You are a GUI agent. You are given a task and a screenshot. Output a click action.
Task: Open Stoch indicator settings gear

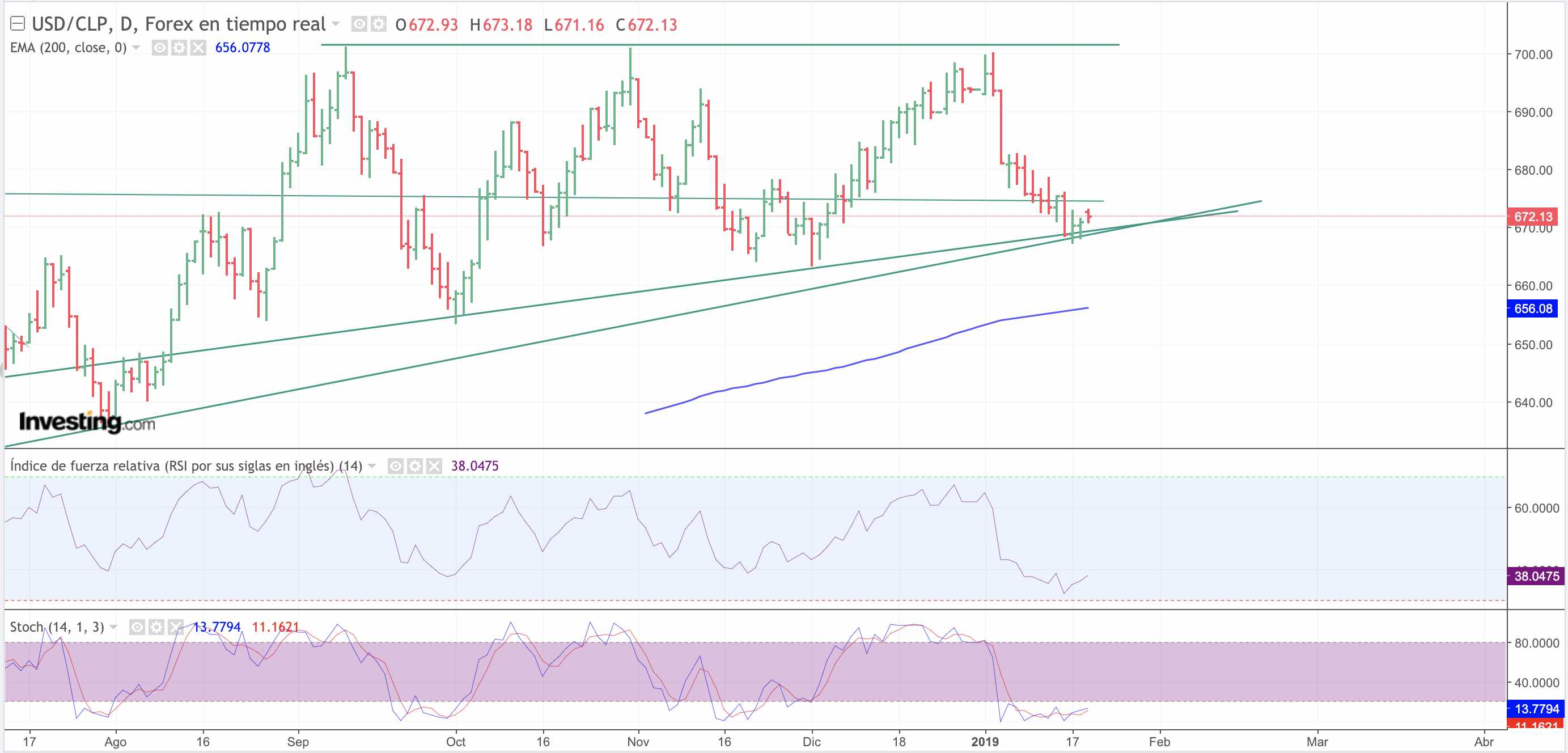point(156,627)
